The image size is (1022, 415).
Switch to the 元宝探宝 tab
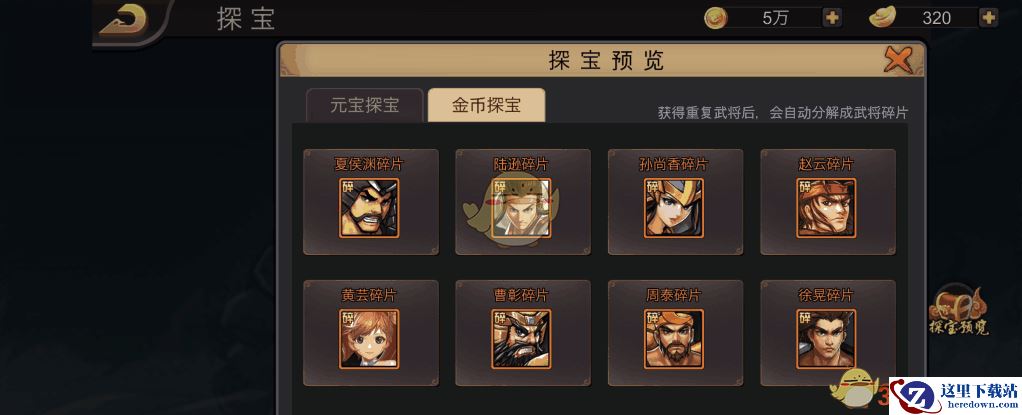[x=364, y=105]
